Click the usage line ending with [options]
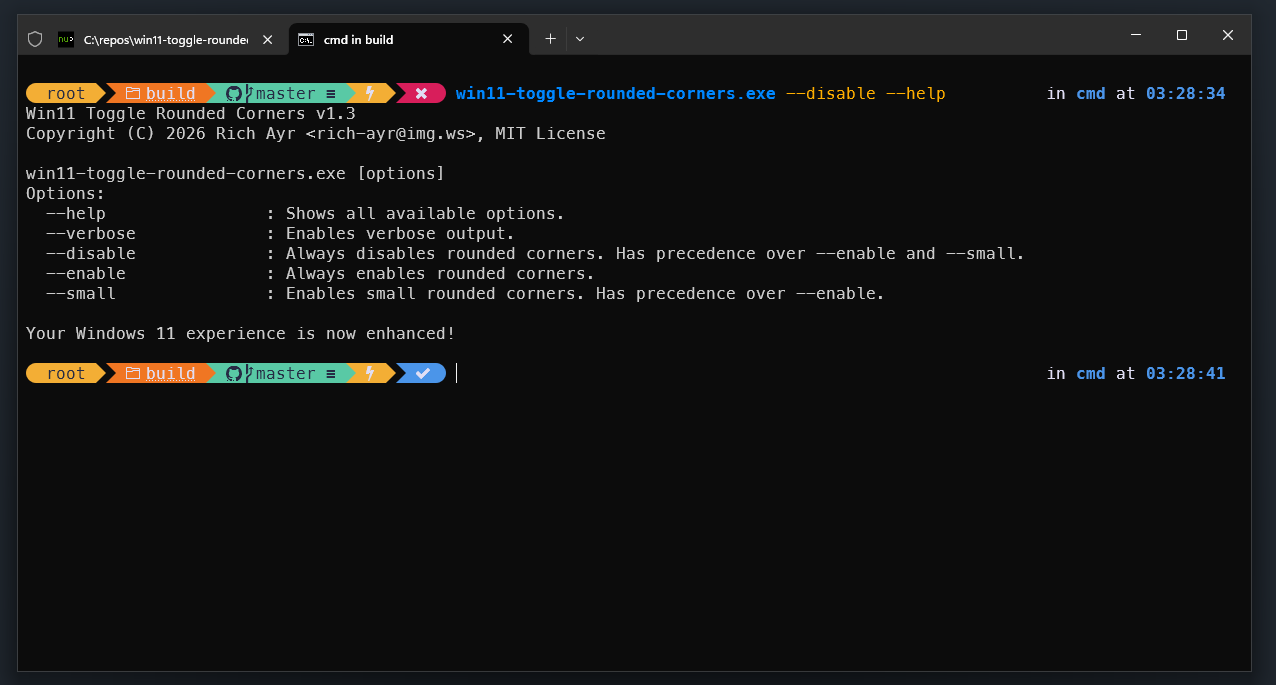The image size is (1276, 685). tap(236, 173)
